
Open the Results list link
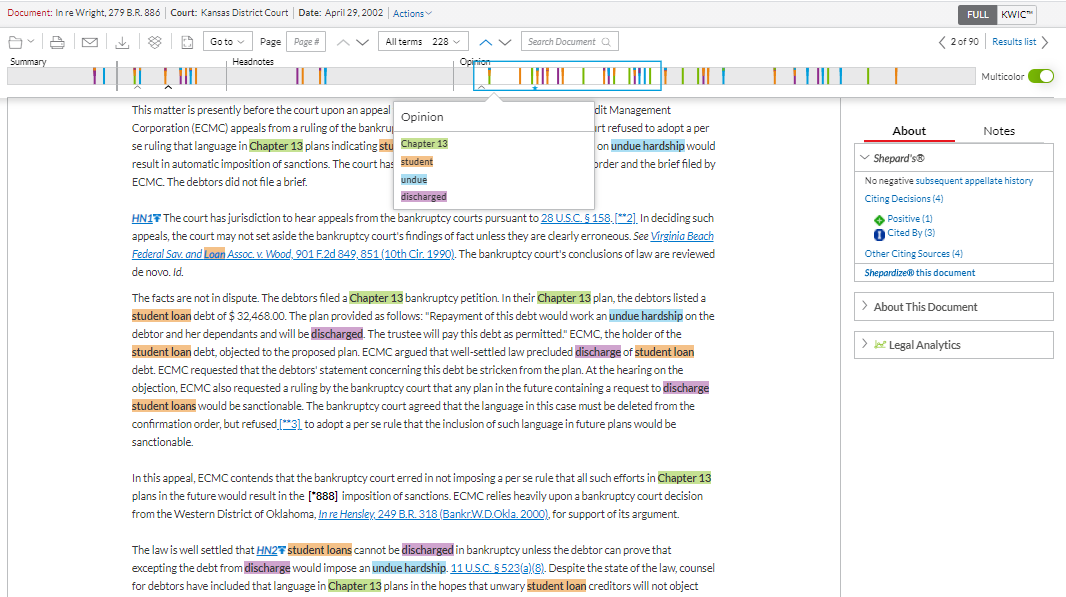coord(1014,42)
